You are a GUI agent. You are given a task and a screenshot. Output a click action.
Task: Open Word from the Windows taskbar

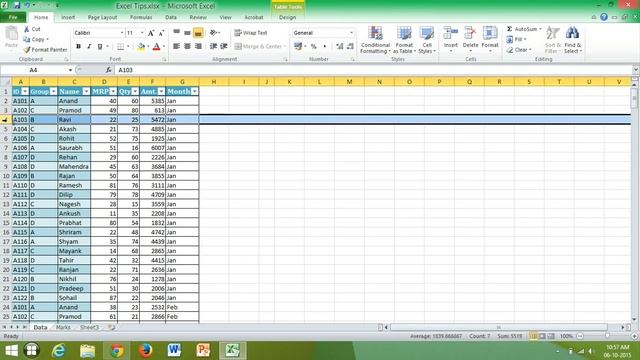point(174,350)
